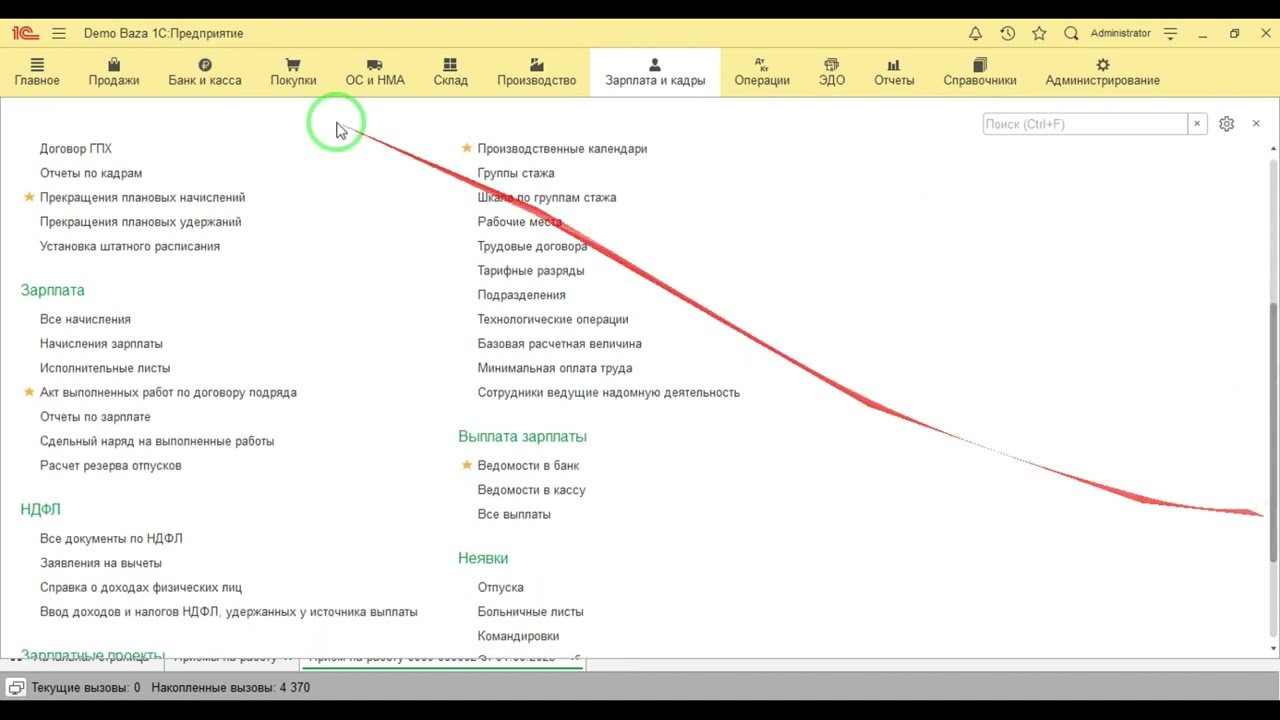Click the notifications bell icon

point(975,33)
